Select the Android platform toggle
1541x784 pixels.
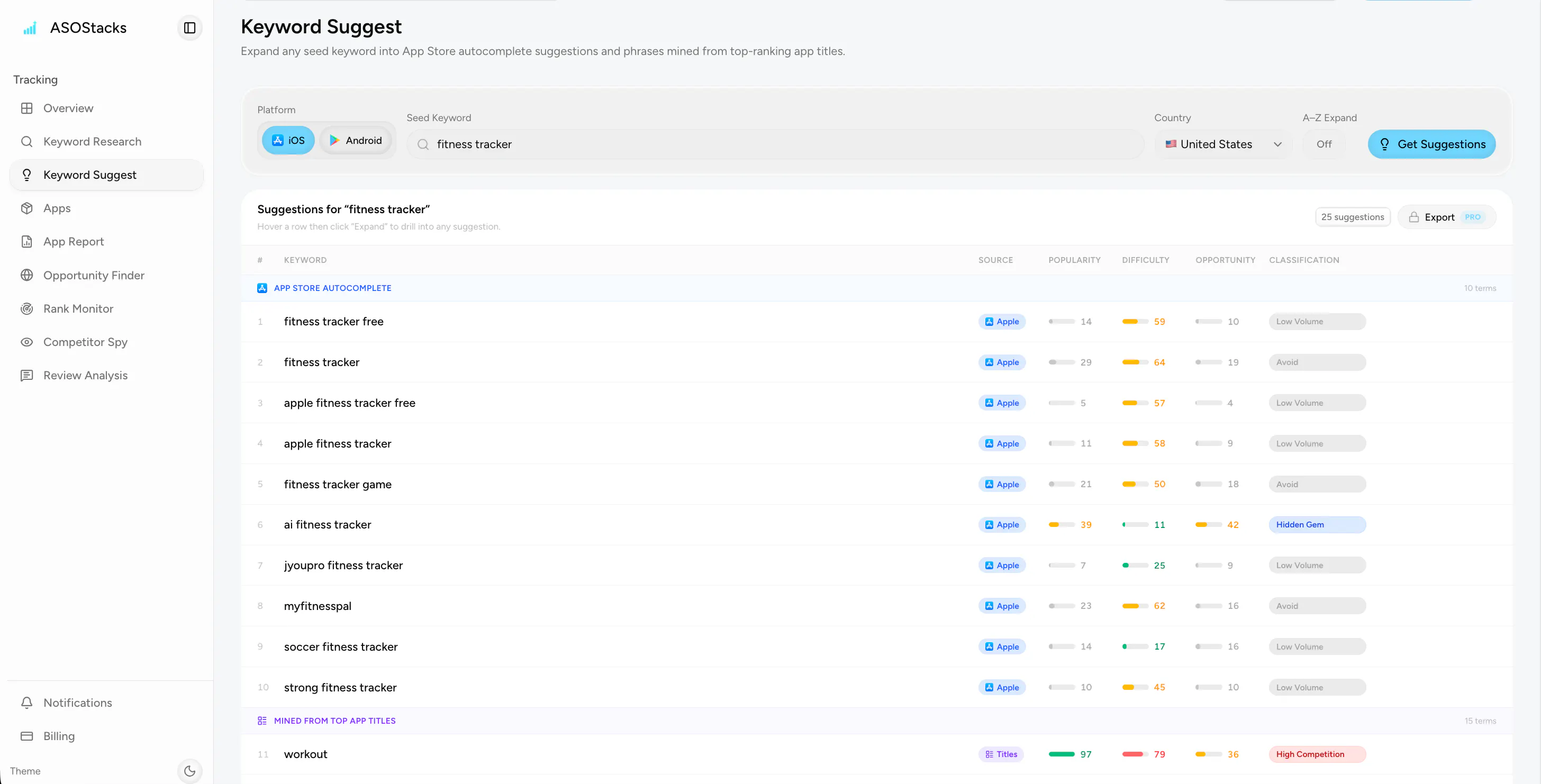point(356,141)
